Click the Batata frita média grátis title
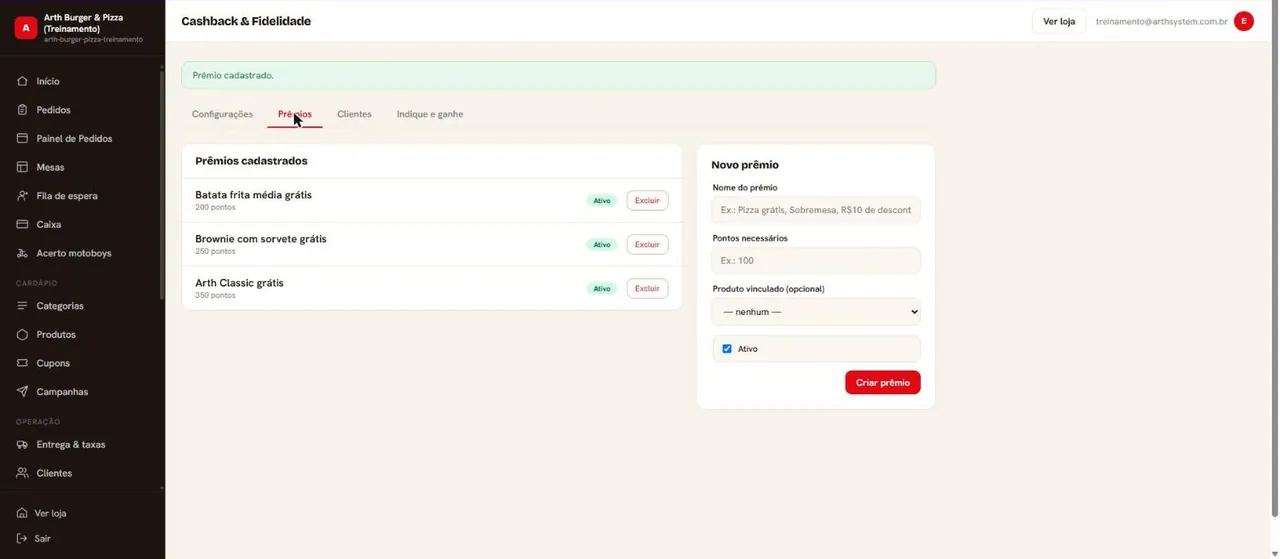 coord(253,195)
